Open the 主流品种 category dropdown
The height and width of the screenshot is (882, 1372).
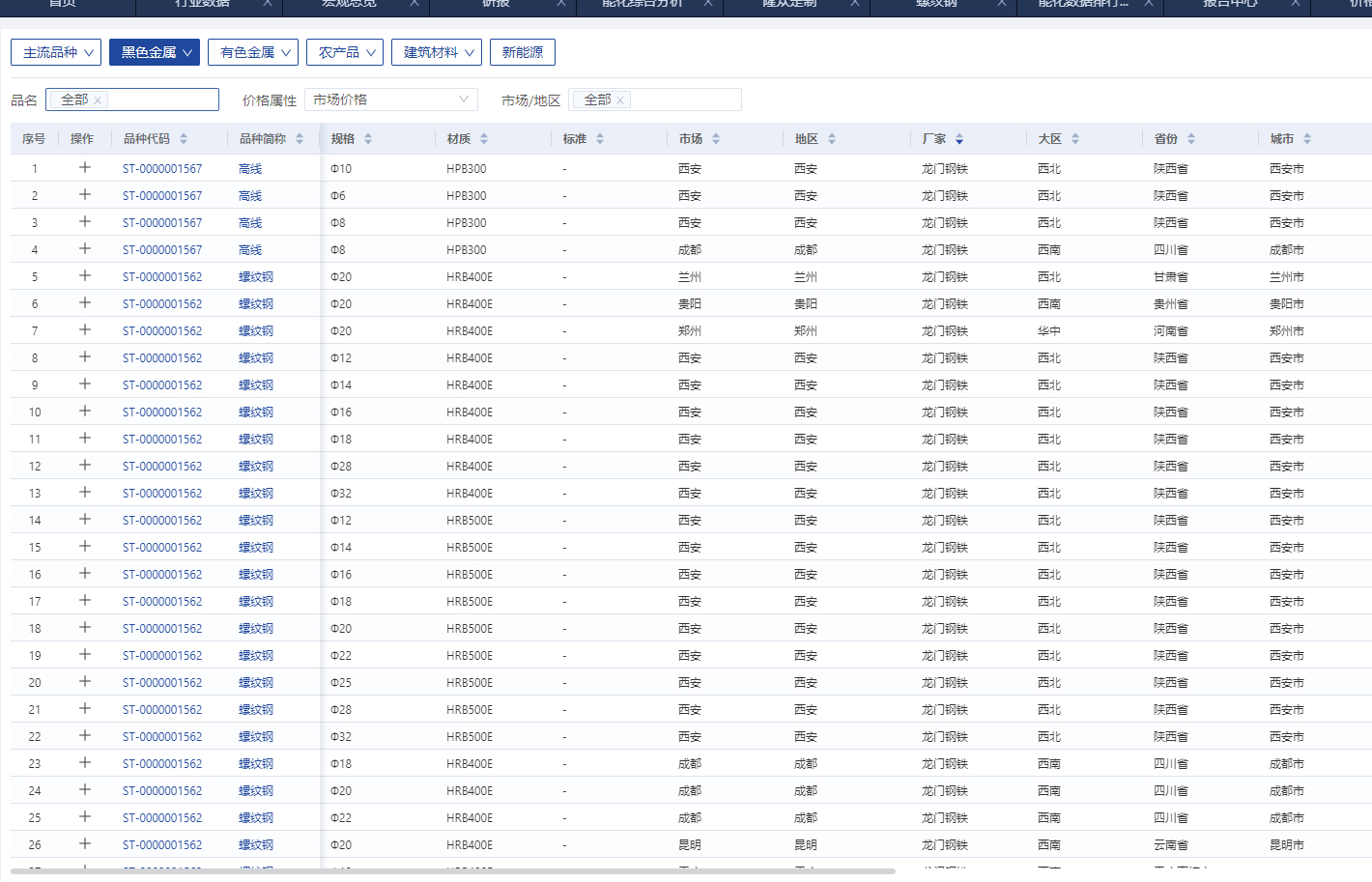point(56,52)
